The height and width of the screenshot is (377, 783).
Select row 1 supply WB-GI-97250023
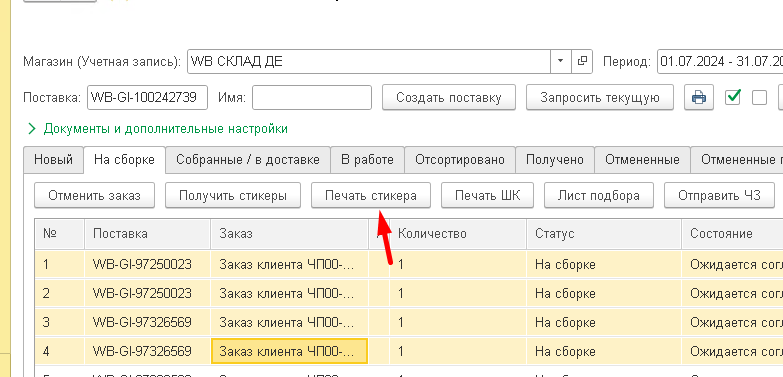[147, 264]
